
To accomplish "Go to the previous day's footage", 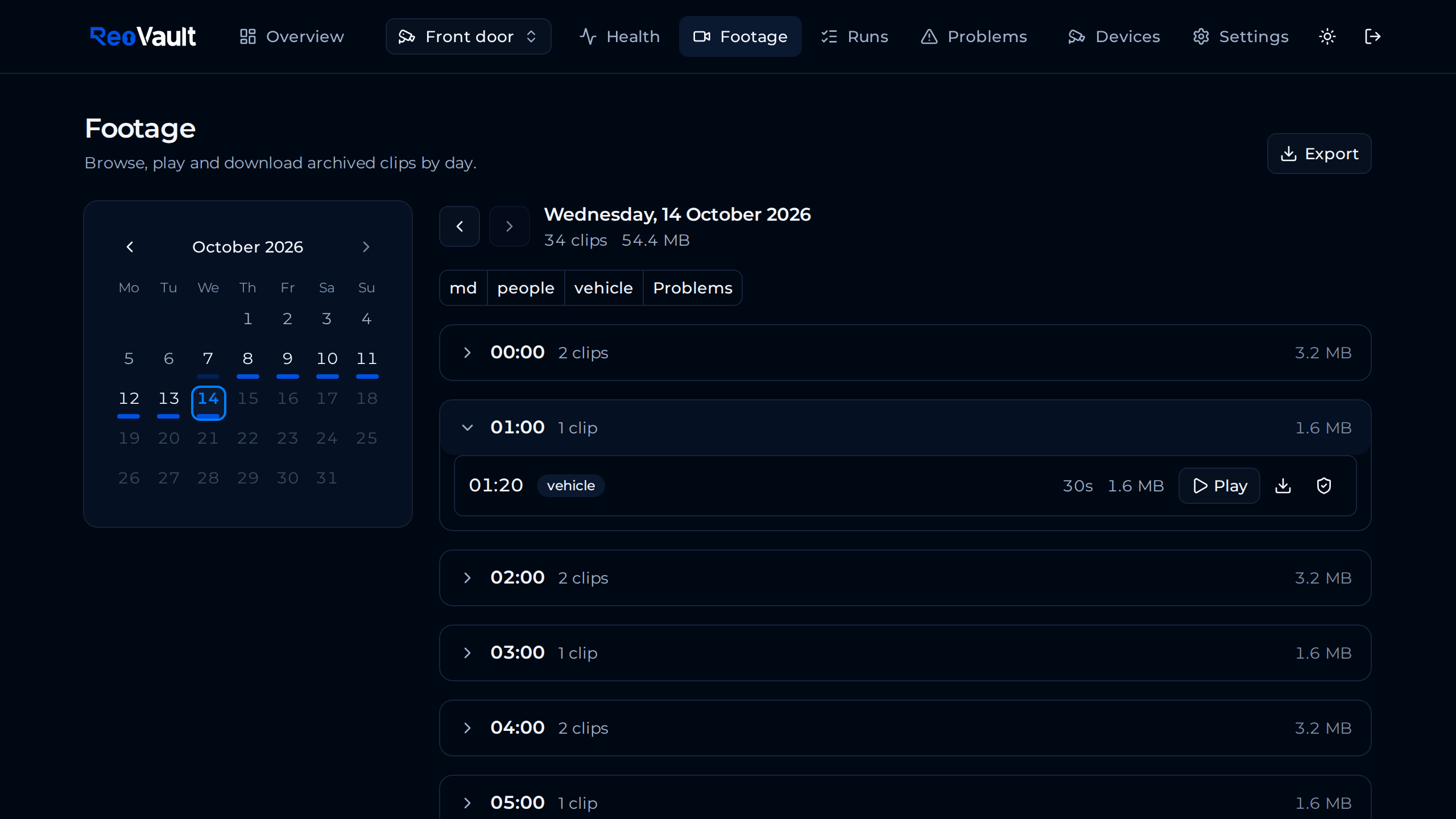I will point(460,226).
